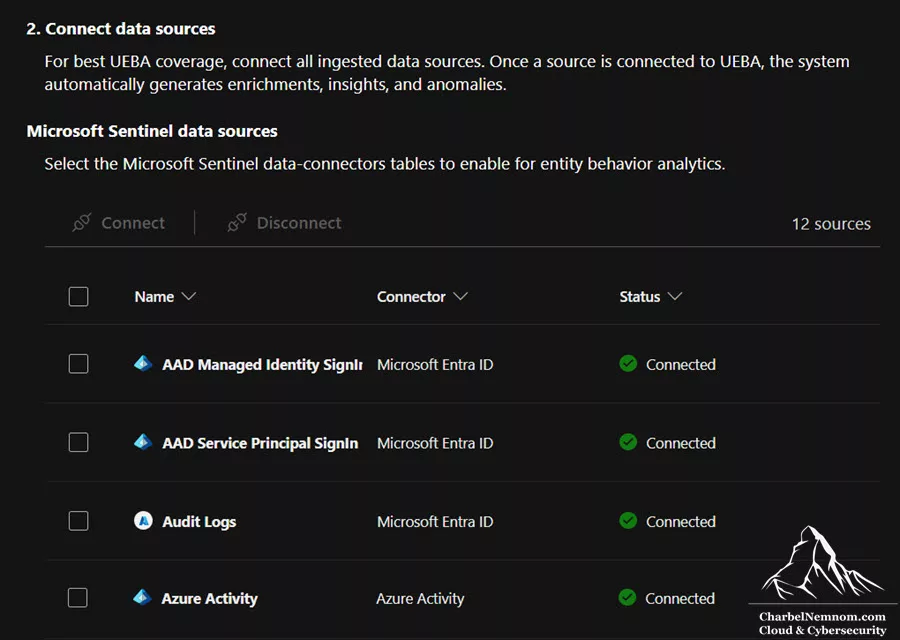Click green check icon for AAD Service Principal
The width and height of the screenshot is (900, 640).
tap(628, 443)
